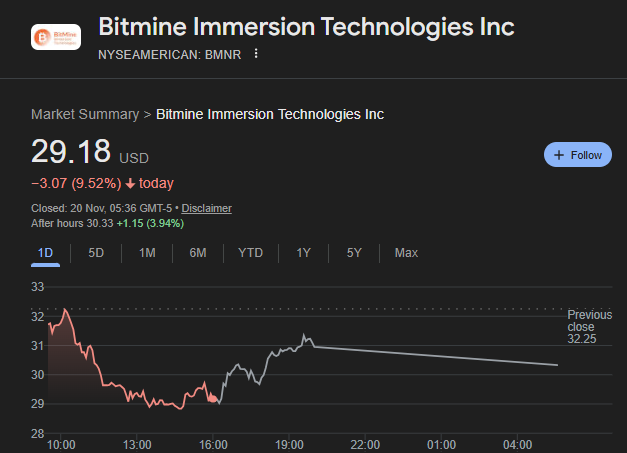Show the Max time range chart
Image resolution: width=627 pixels, height=453 pixels.
[406, 252]
